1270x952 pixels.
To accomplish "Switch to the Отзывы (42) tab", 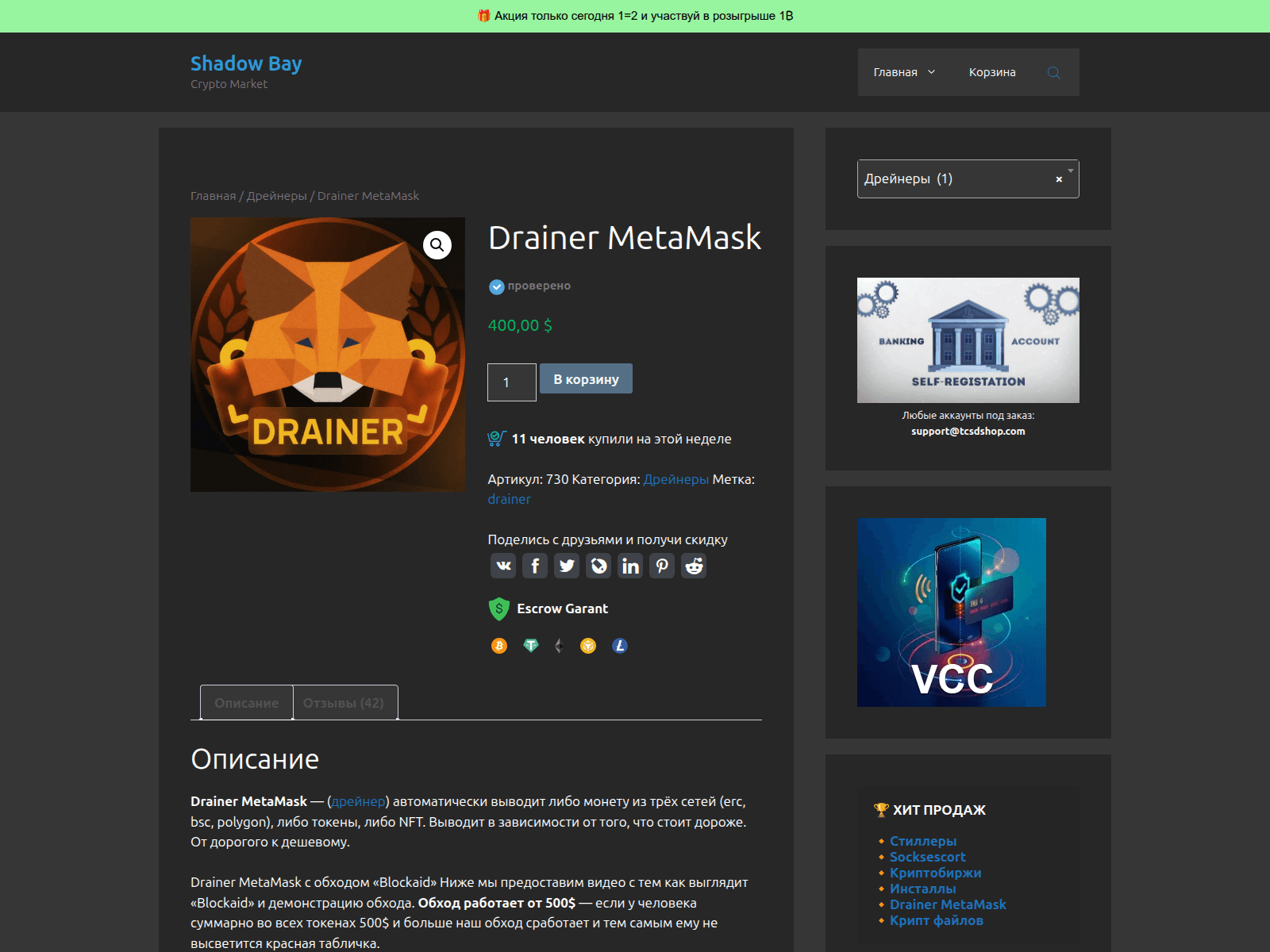I will (344, 703).
